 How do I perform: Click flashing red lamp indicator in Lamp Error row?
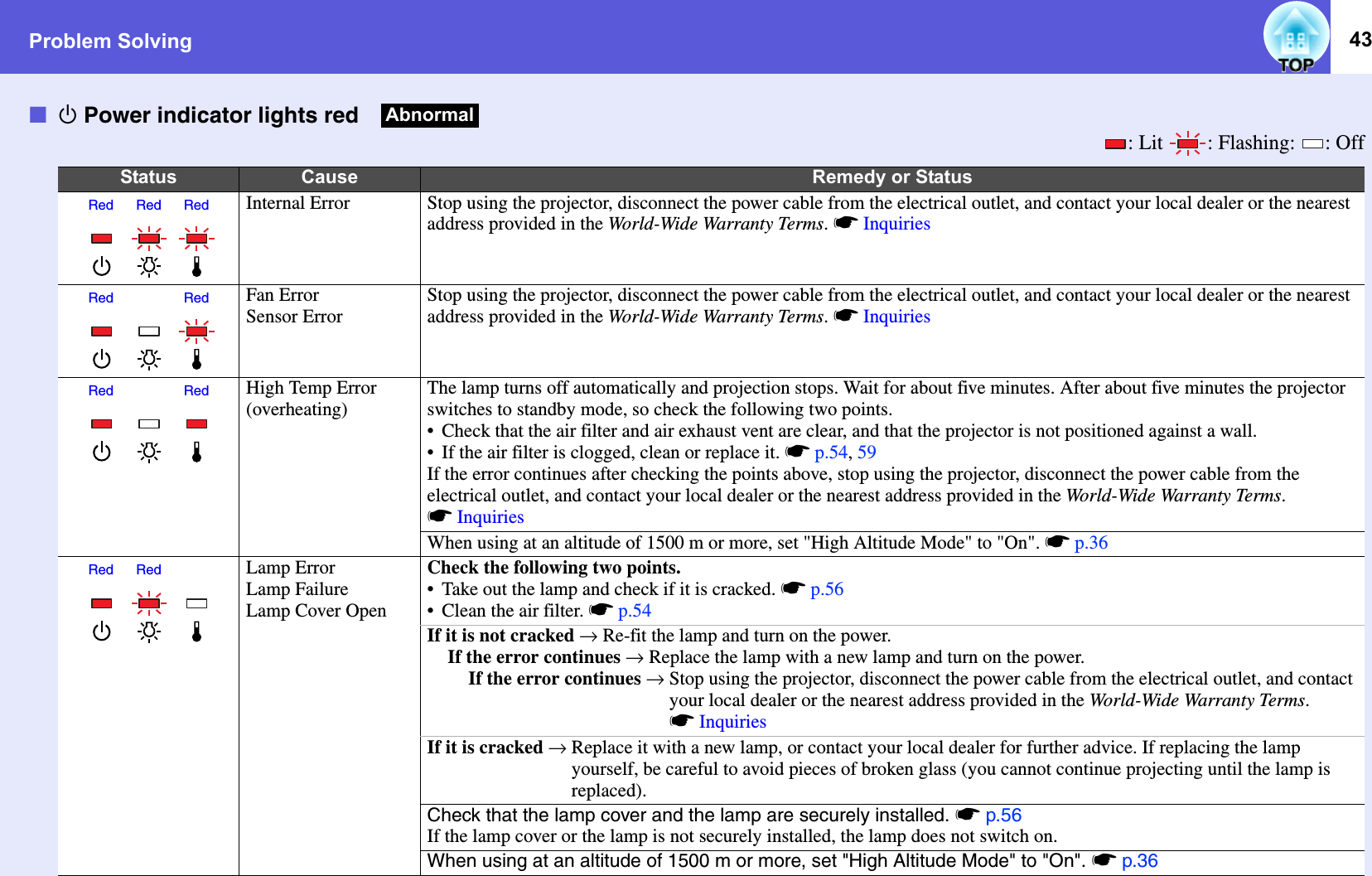(x=149, y=603)
